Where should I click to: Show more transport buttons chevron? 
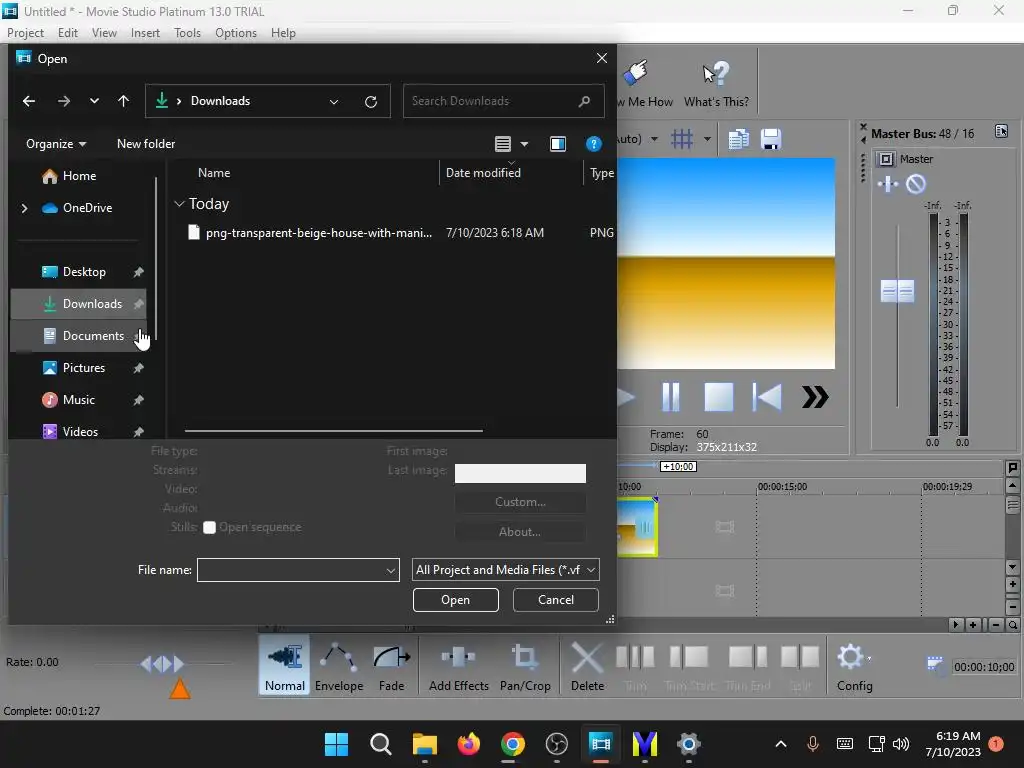pos(815,397)
